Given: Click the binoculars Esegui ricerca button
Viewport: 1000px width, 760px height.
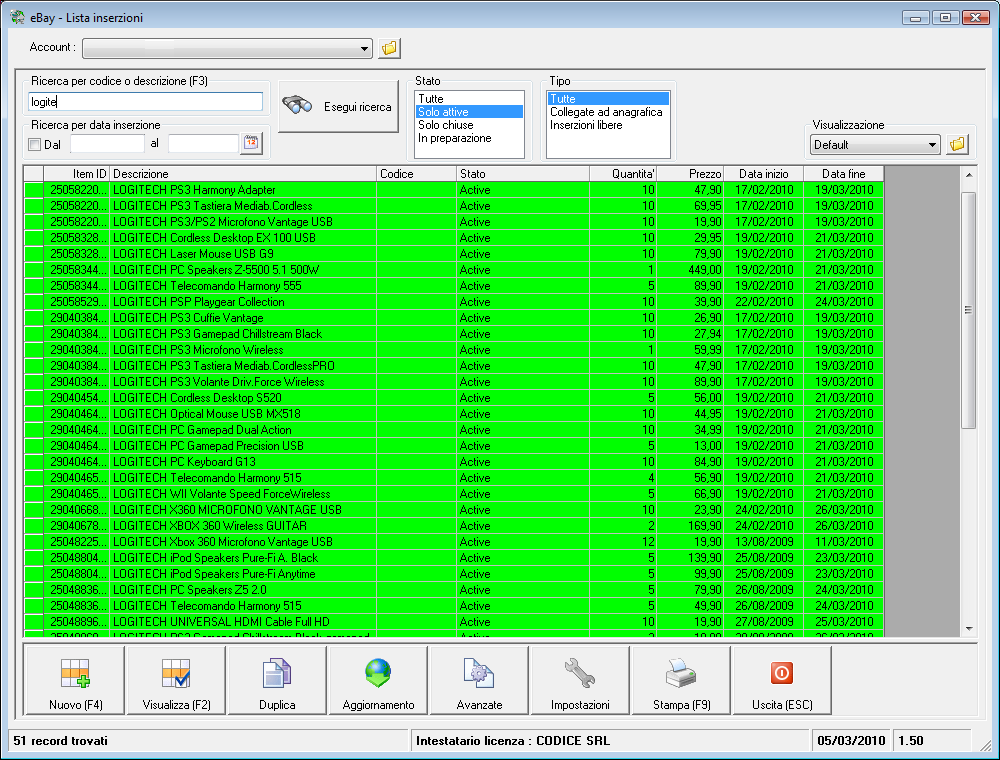Looking at the screenshot, I should 339,106.
